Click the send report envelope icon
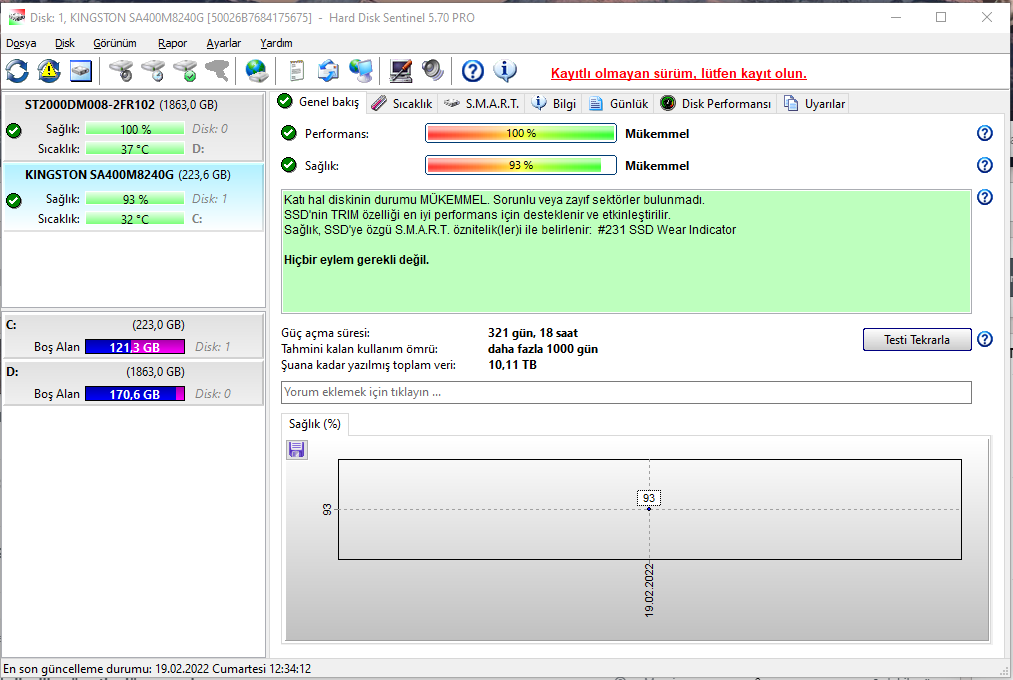The height and width of the screenshot is (680, 1013). [x=328, y=71]
